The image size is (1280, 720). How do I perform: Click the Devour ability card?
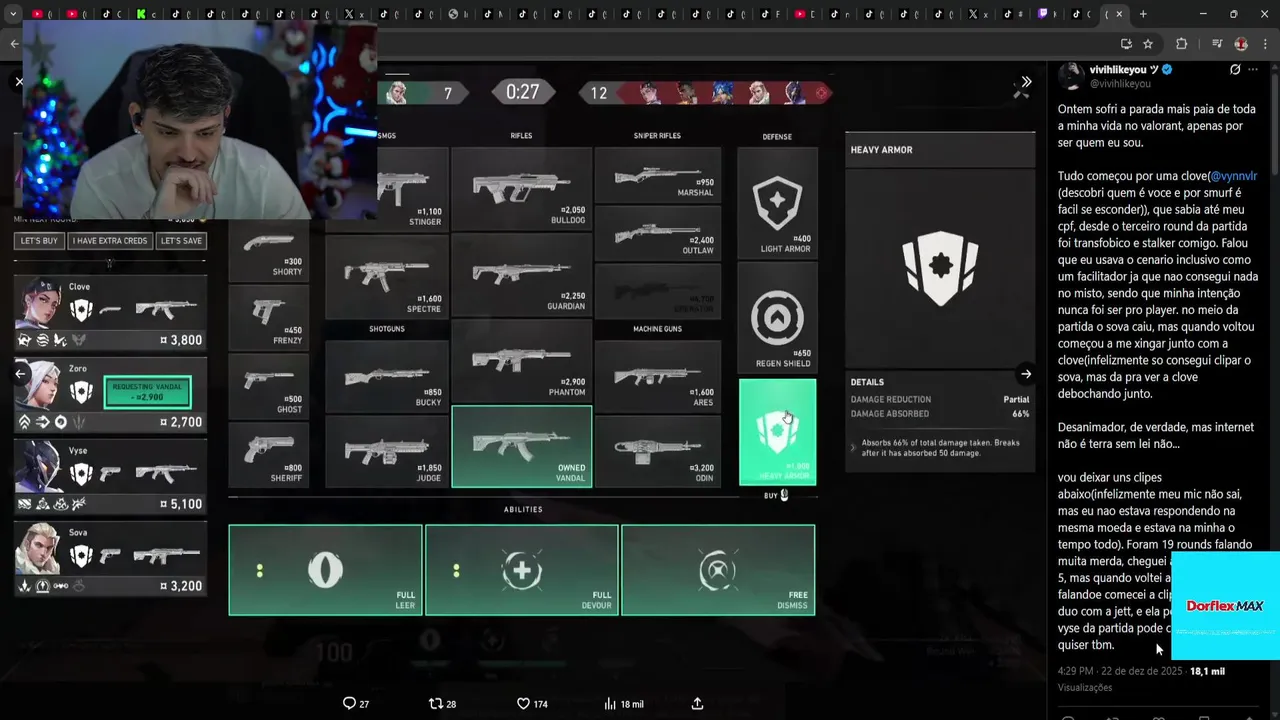pos(521,570)
